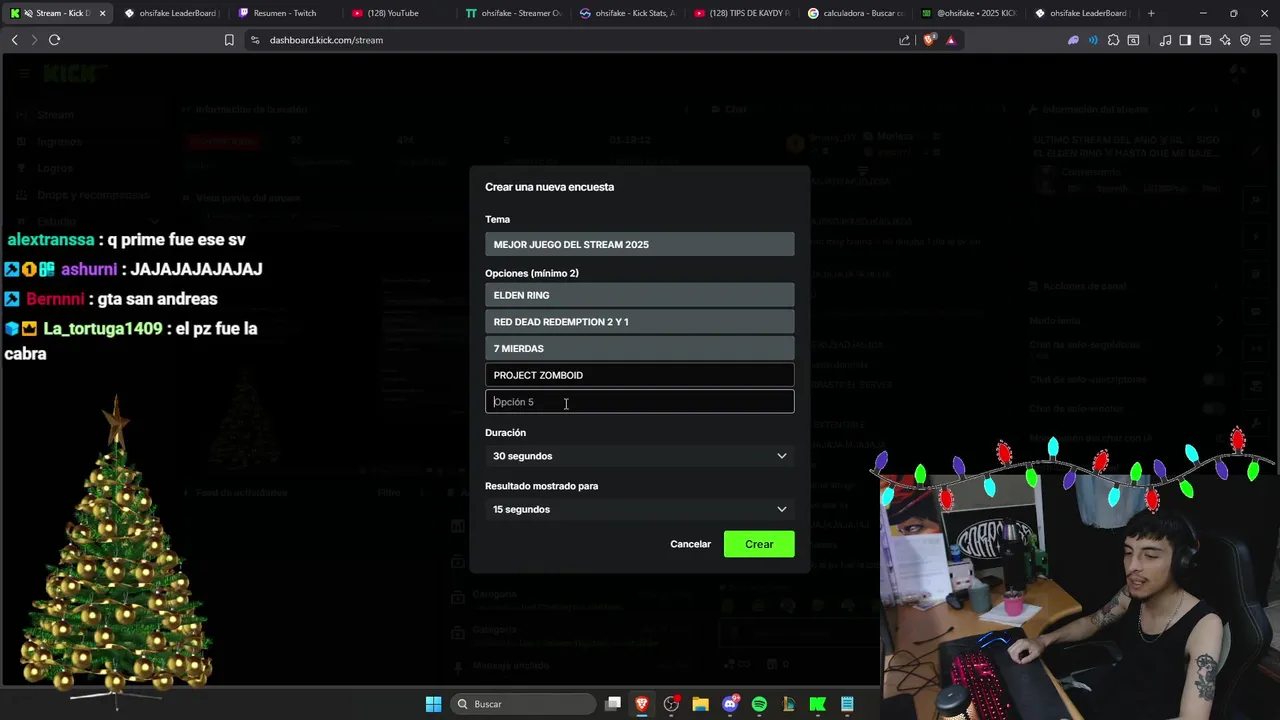
Task: Open League of Legends taskbar icon
Action: click(788, 704)
